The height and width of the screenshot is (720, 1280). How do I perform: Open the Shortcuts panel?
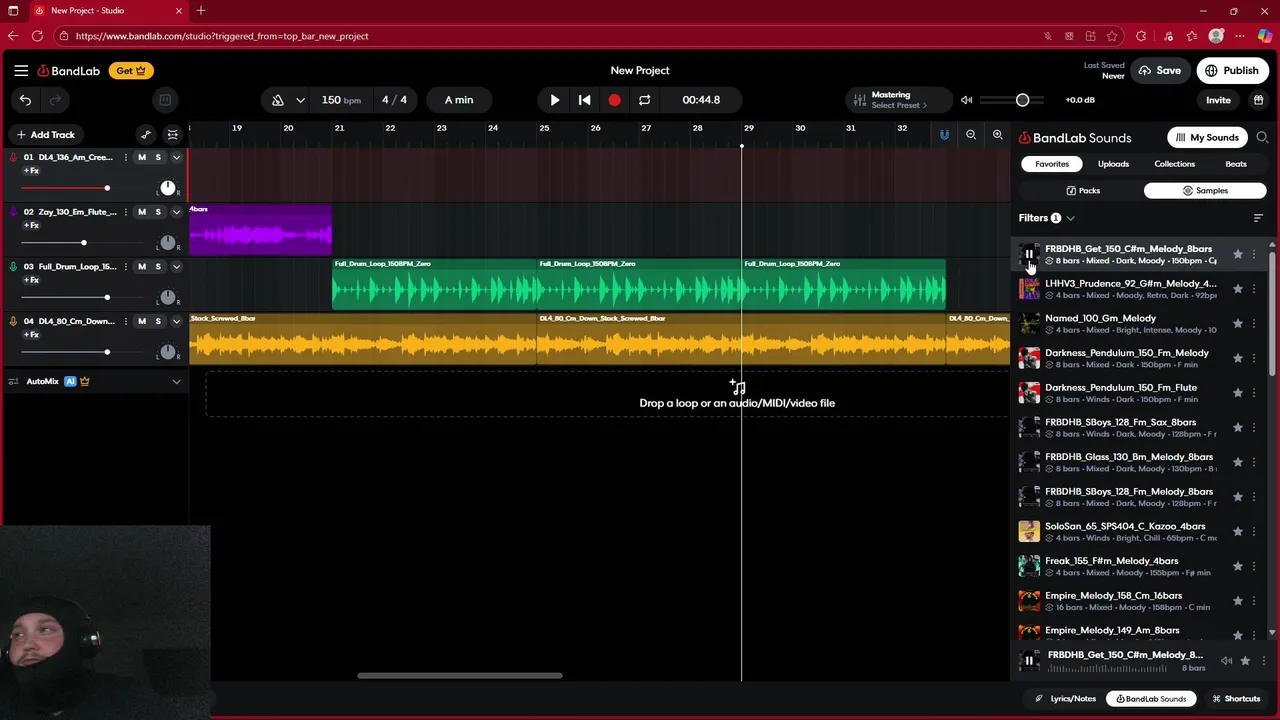[x=1236, y=699]
